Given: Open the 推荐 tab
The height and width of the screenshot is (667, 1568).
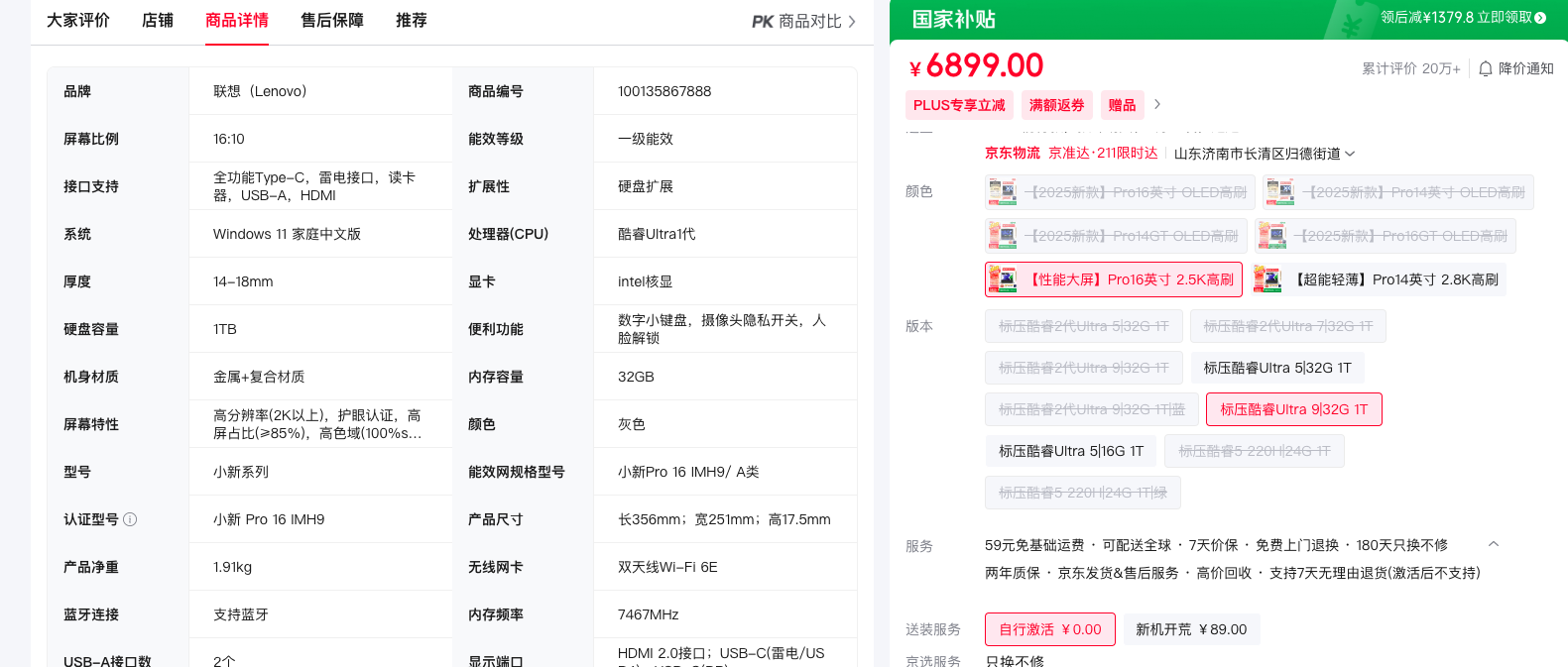Looking at the screenshot, I should click(x=412, y=20).
